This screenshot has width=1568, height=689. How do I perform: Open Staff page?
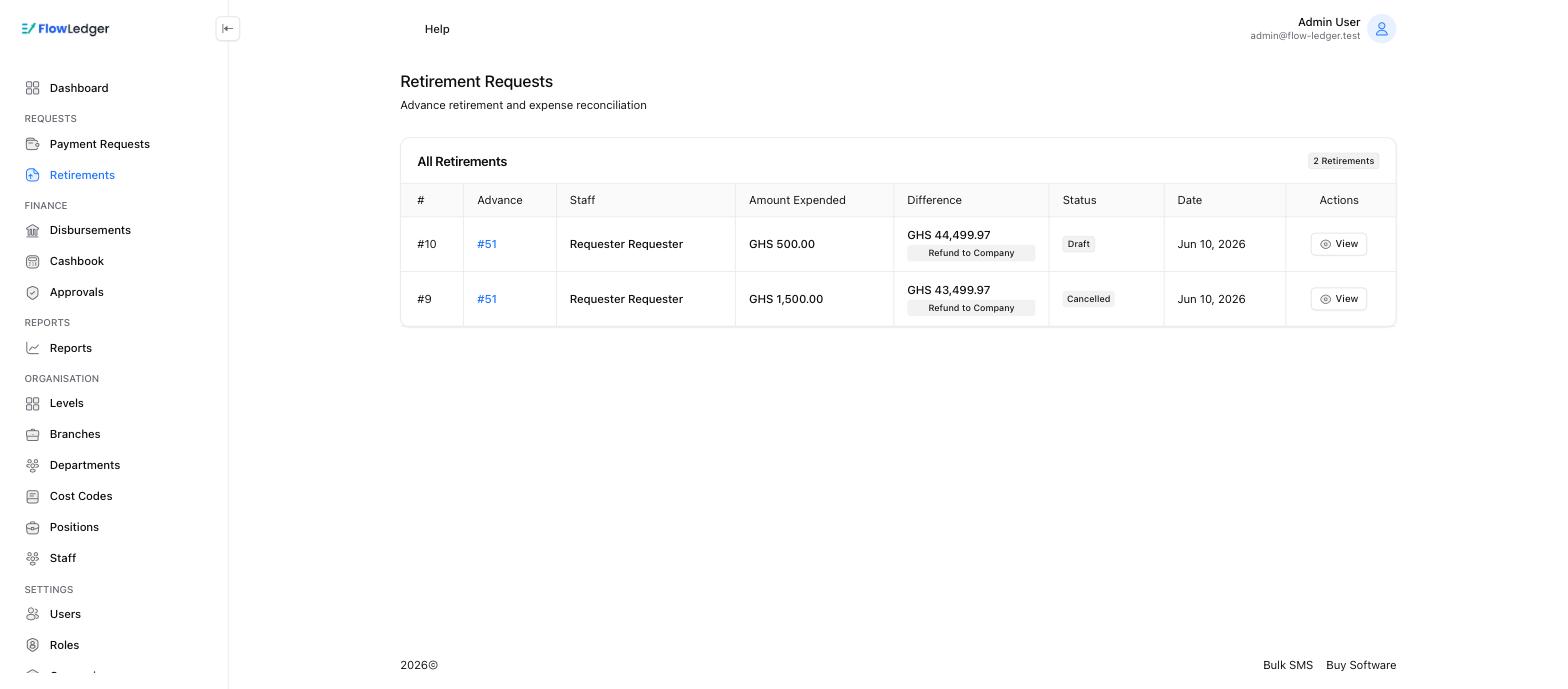(x=63, y=558)
